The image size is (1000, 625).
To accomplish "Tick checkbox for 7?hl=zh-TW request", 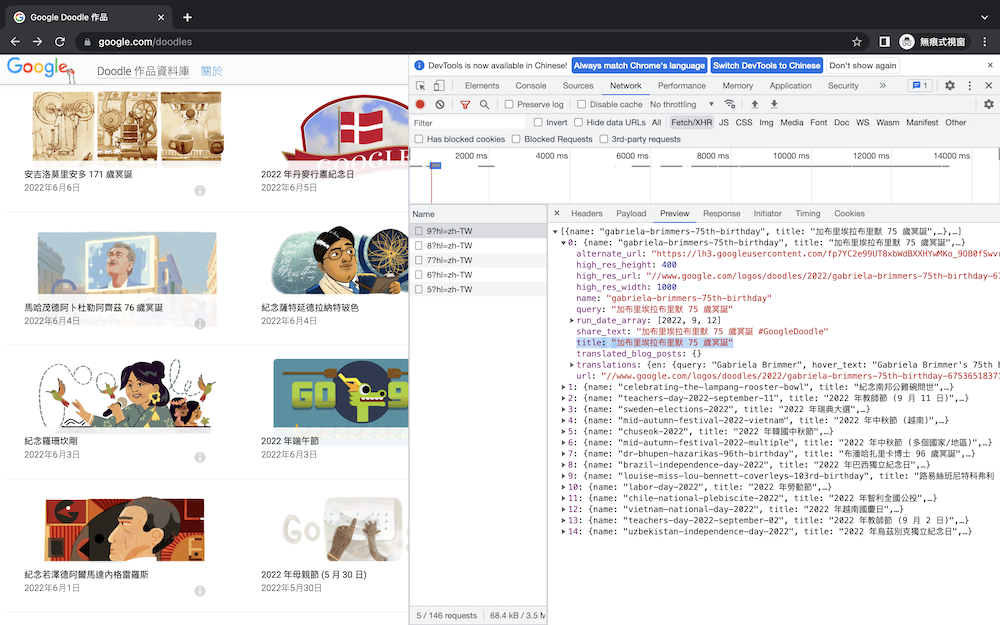I will (419, 260).
